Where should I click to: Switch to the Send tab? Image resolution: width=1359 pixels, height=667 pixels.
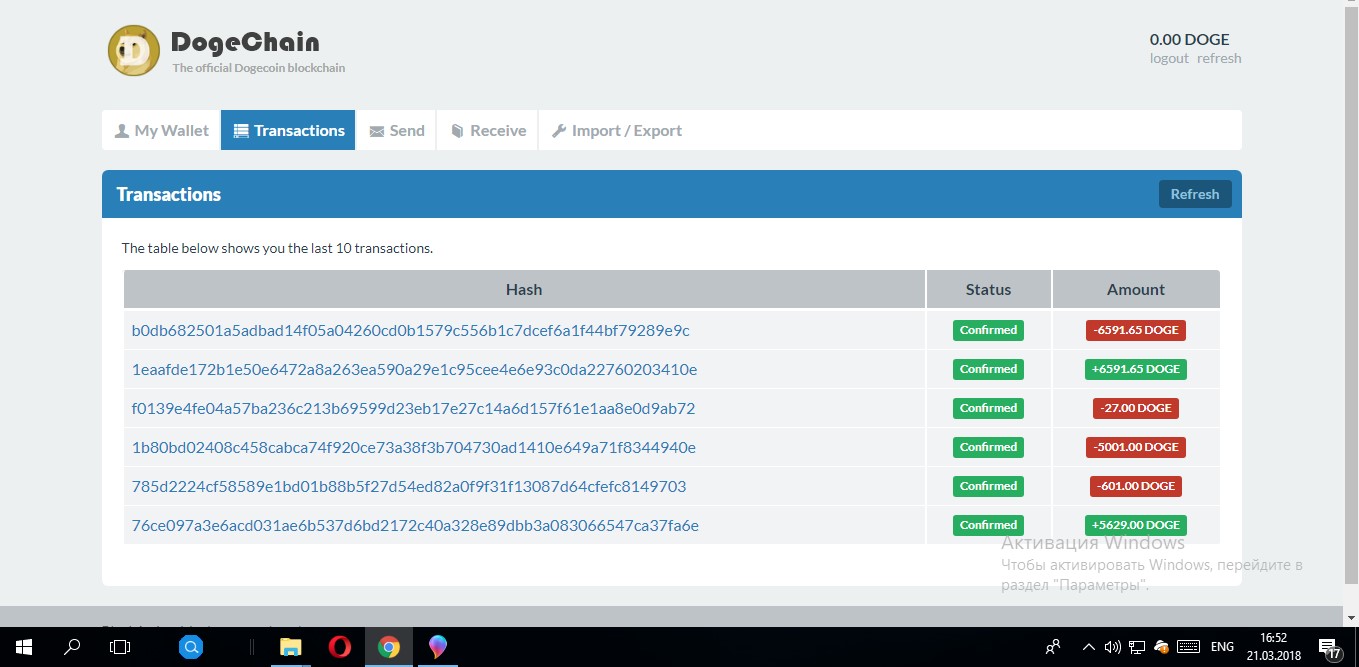(396, 130)
